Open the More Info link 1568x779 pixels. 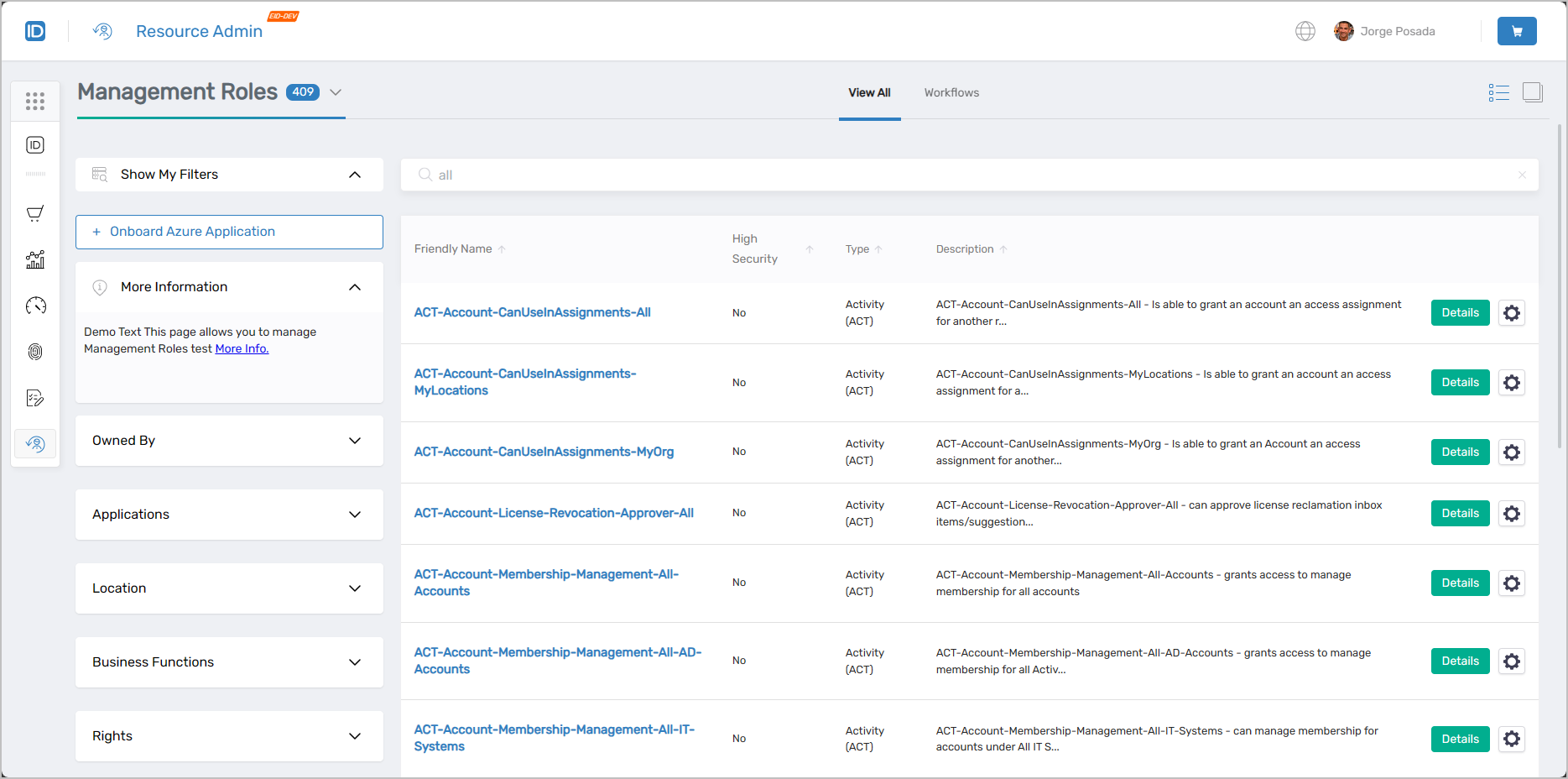(x=242, y=348)
